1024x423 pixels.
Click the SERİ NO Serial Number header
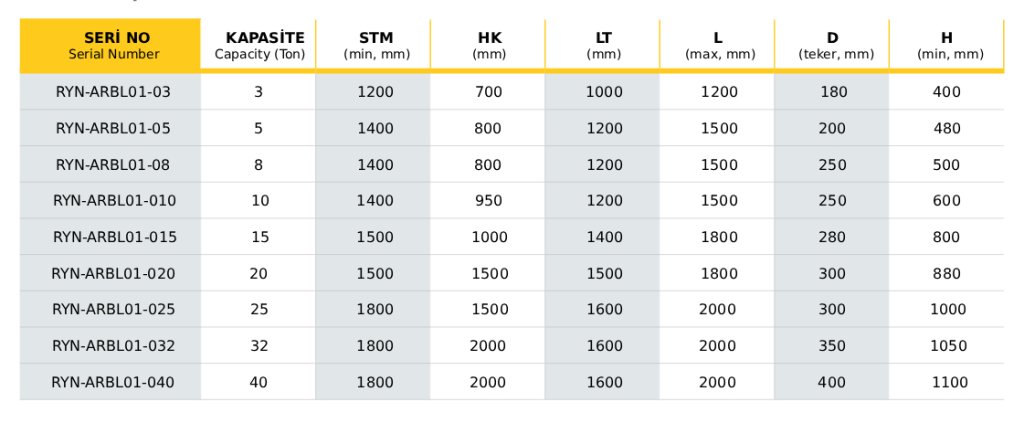click(110, 45)
